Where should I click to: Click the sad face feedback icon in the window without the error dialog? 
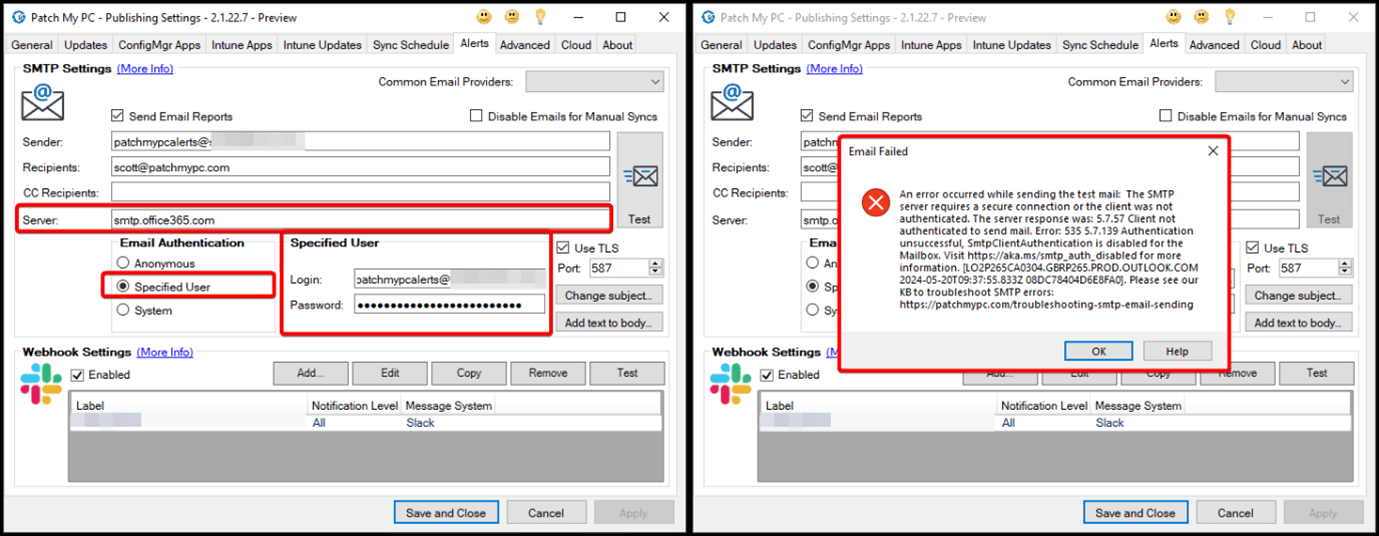coord(512,17)
